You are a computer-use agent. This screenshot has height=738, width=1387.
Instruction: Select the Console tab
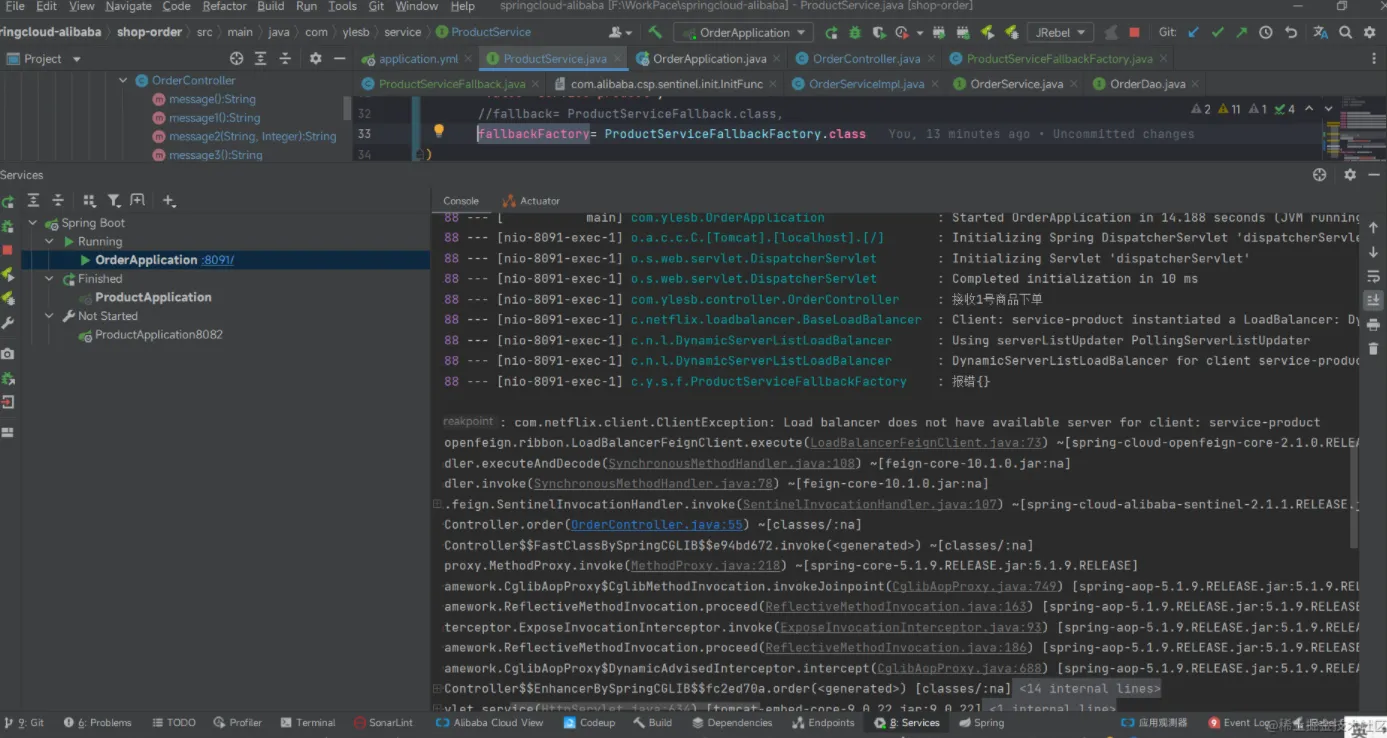click(x=461, y=200)
